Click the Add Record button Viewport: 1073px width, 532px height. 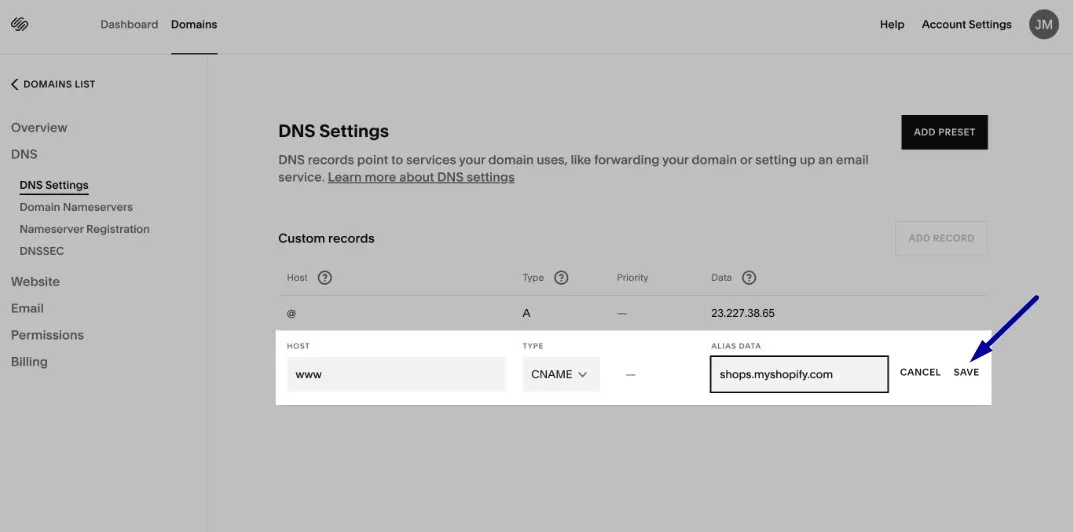941,238
